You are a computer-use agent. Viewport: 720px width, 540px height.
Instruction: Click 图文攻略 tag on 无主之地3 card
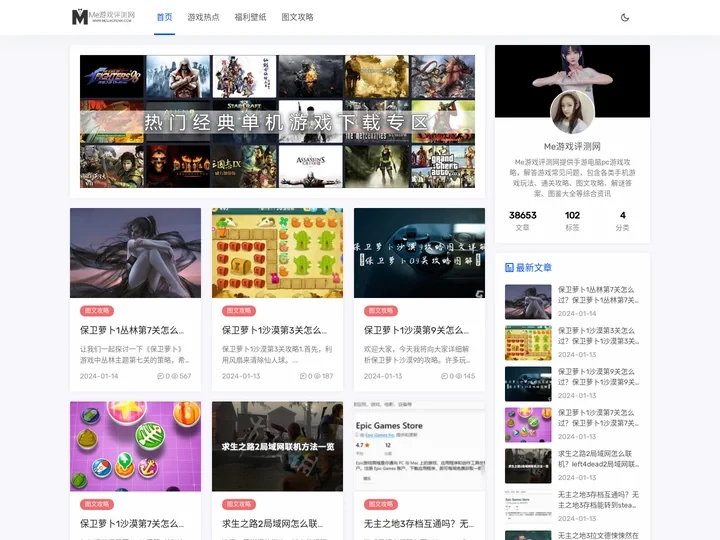pos(381,504)
